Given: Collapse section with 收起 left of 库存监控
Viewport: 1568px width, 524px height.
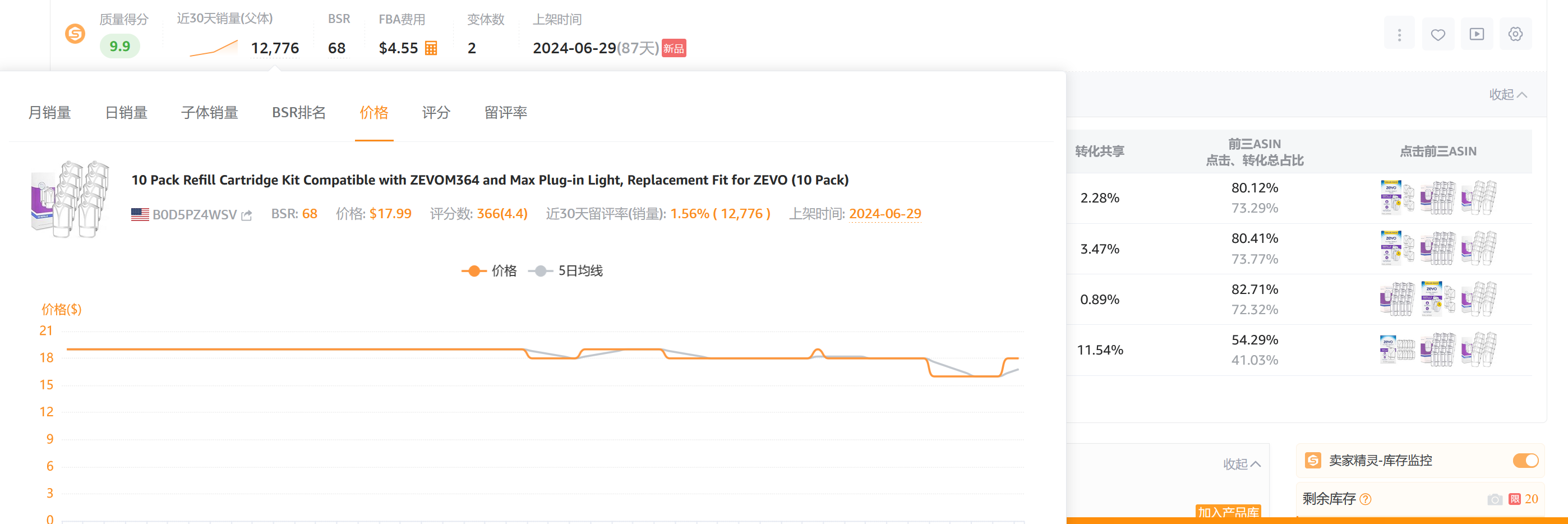Looking at the screenshot, I should pyautogui.click(x=1242, y=465).
